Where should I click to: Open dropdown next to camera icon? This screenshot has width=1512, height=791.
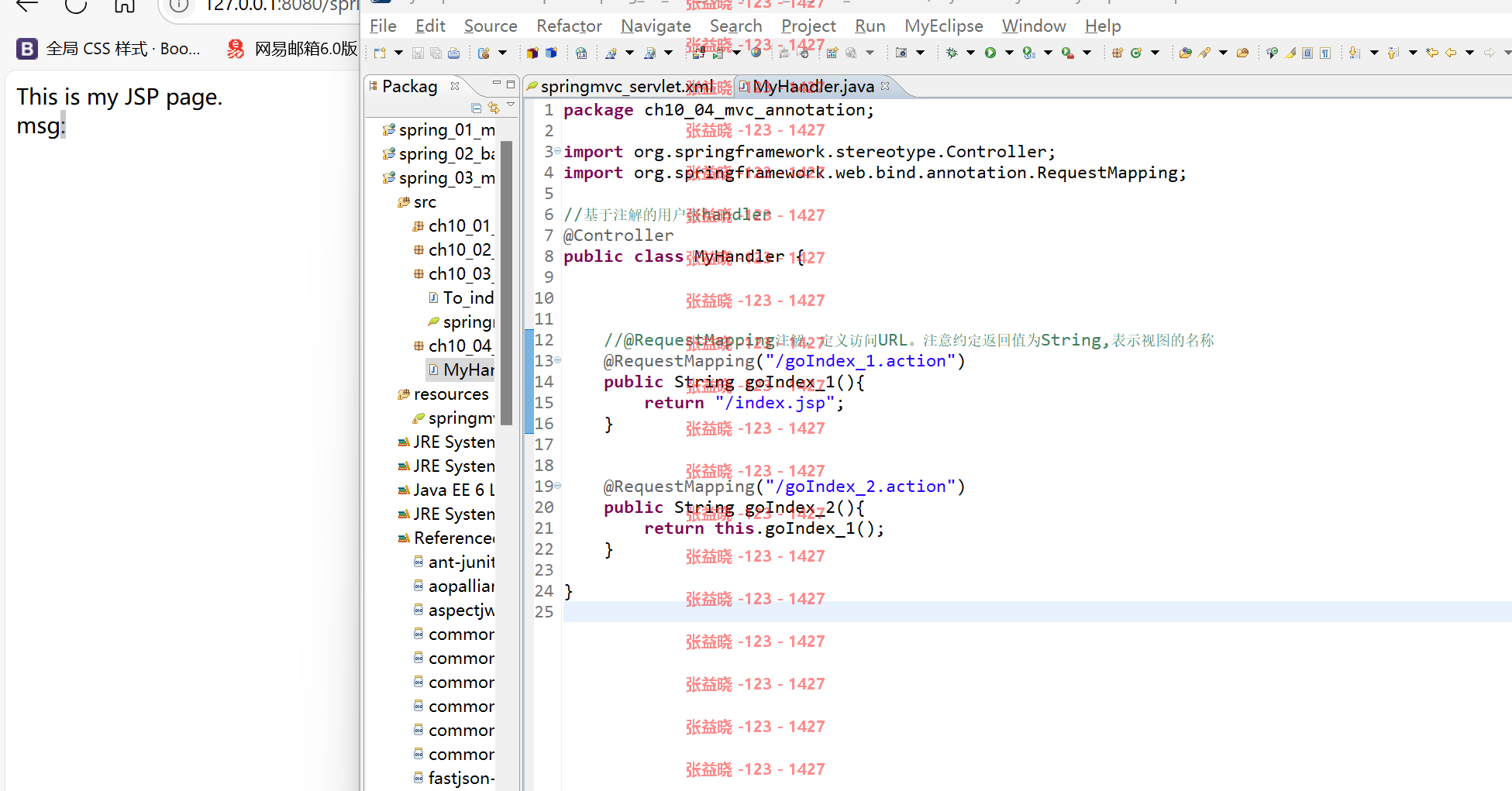[x=920, y=53]
